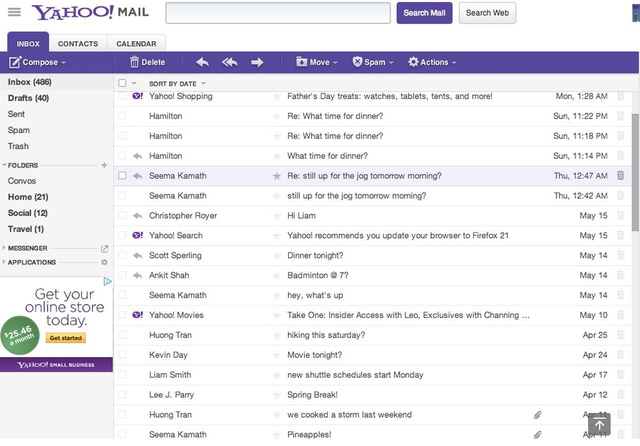
Task: Expand the Applications section
Action: click(x=4, y=262)
